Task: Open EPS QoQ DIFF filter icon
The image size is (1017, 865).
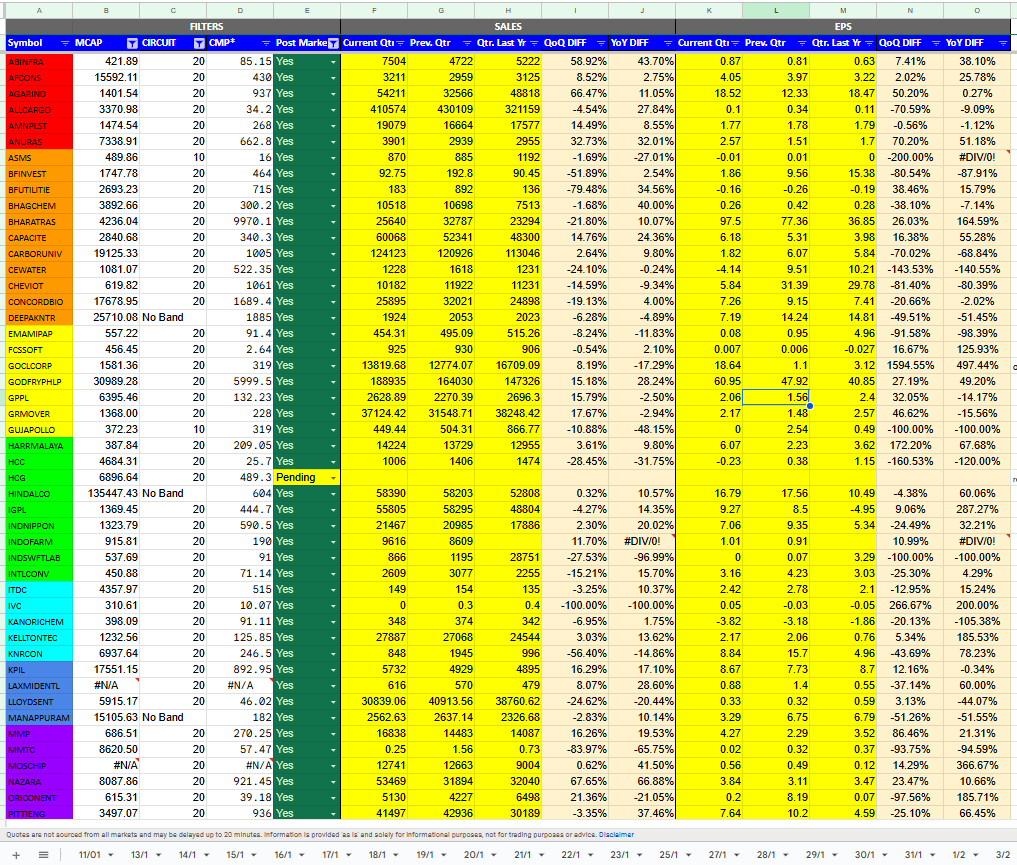Action: (936, 43)
